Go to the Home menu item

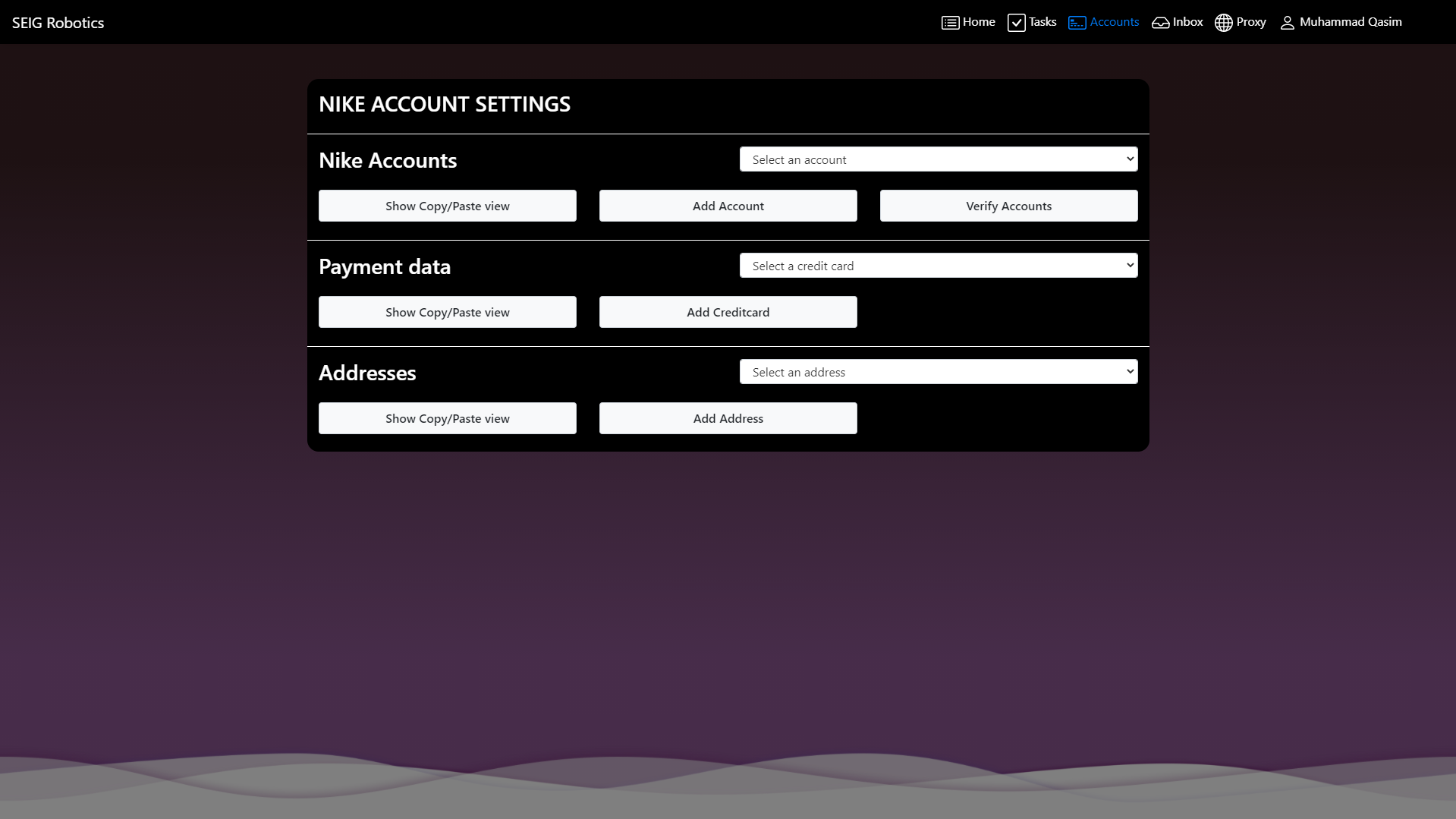[979, 22]
